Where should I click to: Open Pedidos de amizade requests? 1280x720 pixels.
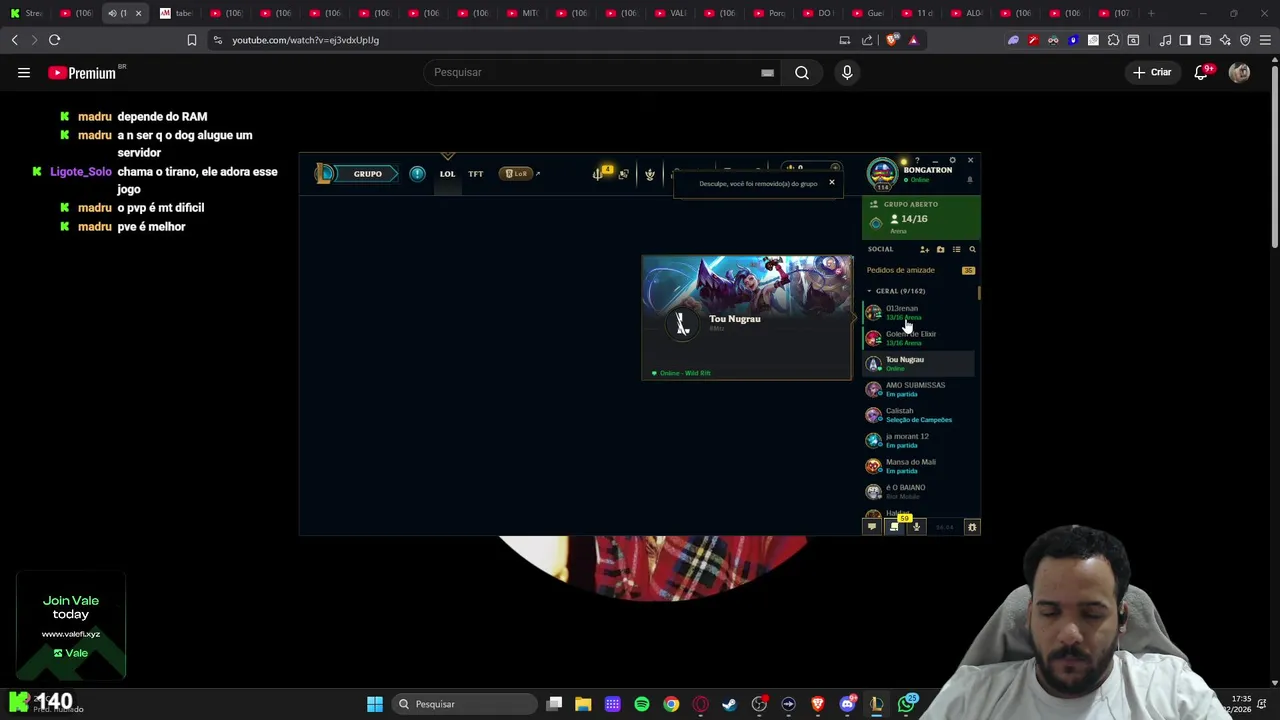pos(920,270)
